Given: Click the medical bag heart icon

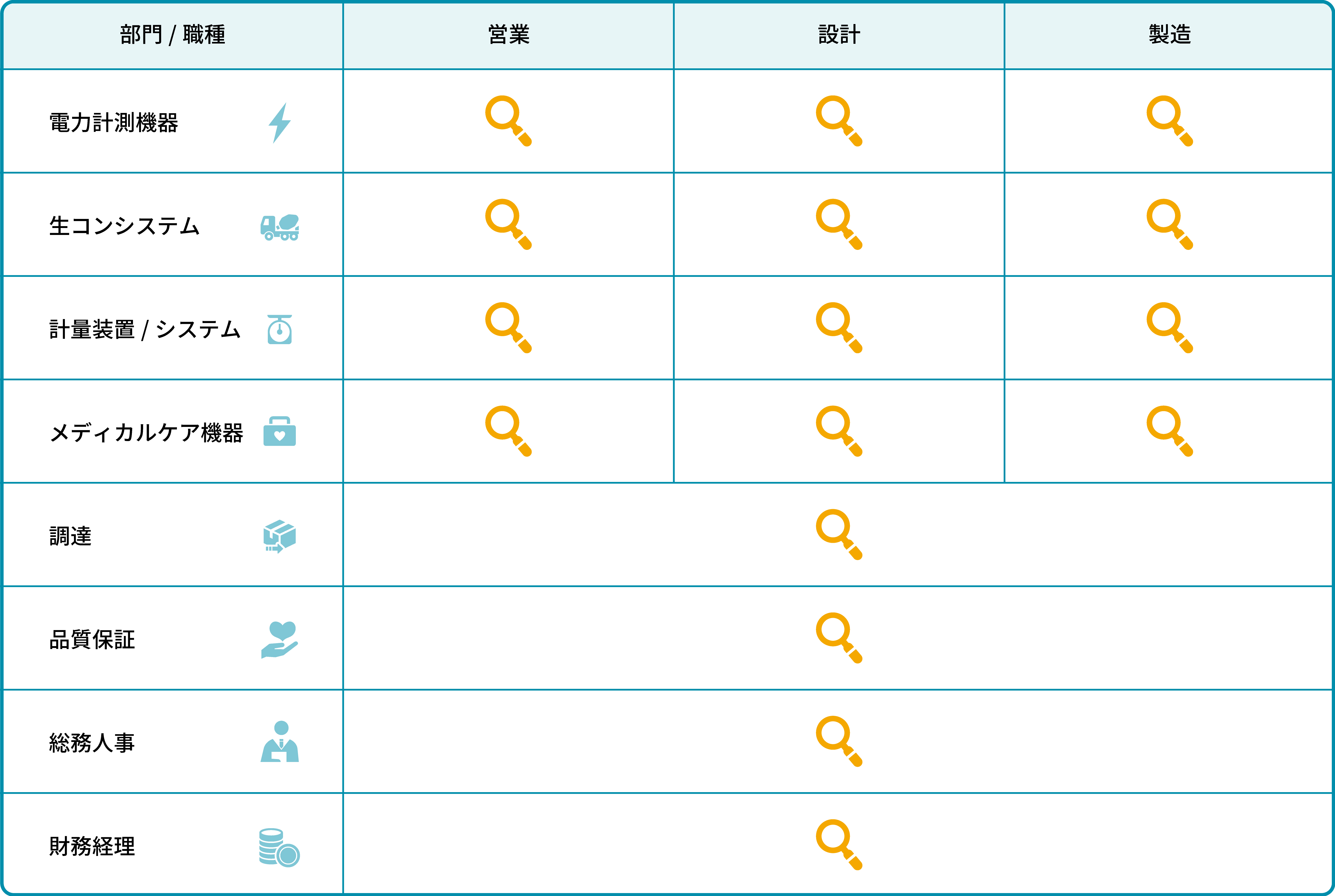Looking at the screenshot, I should 280,431.
